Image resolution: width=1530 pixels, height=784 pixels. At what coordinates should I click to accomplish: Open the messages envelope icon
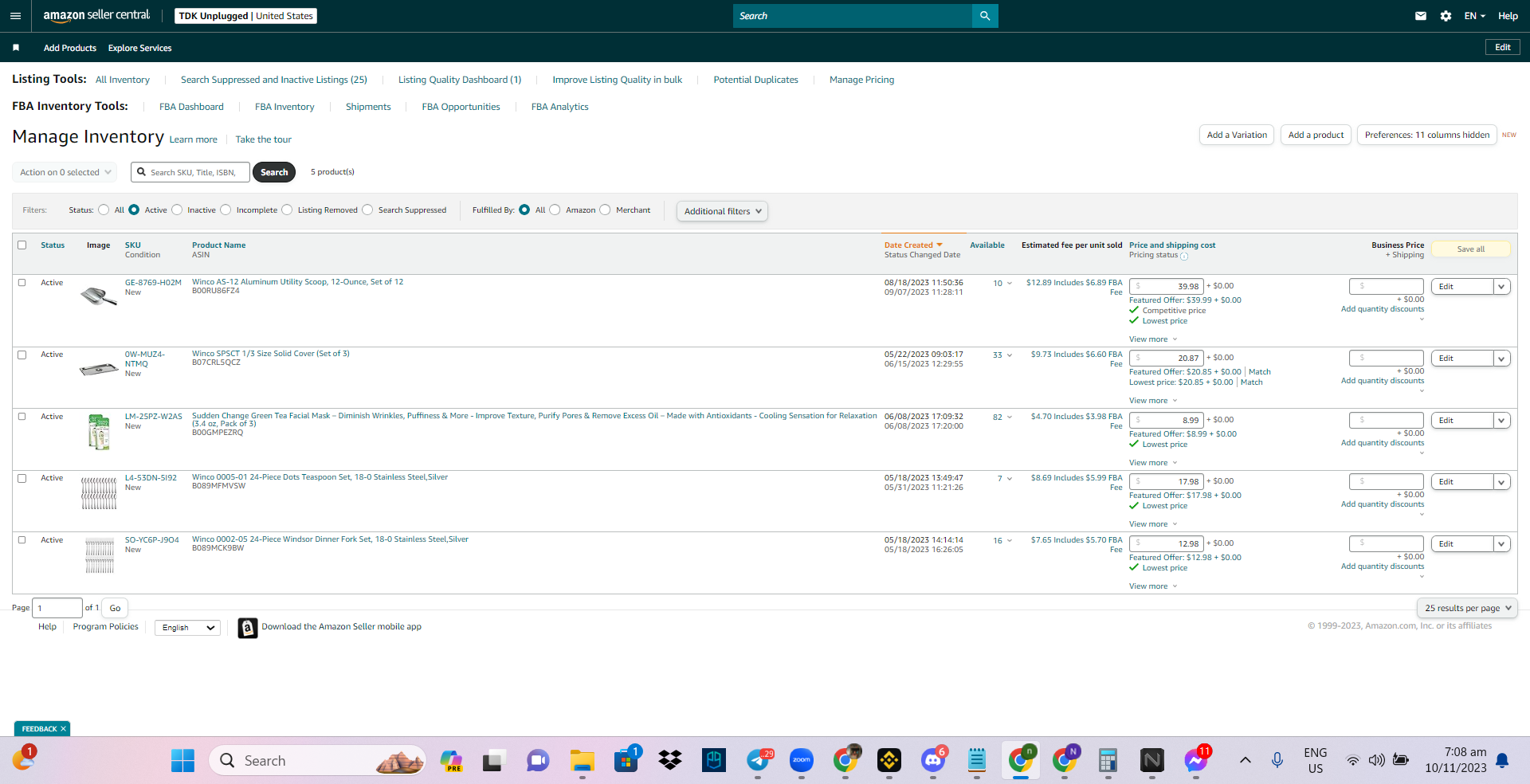click(1421, 16)
